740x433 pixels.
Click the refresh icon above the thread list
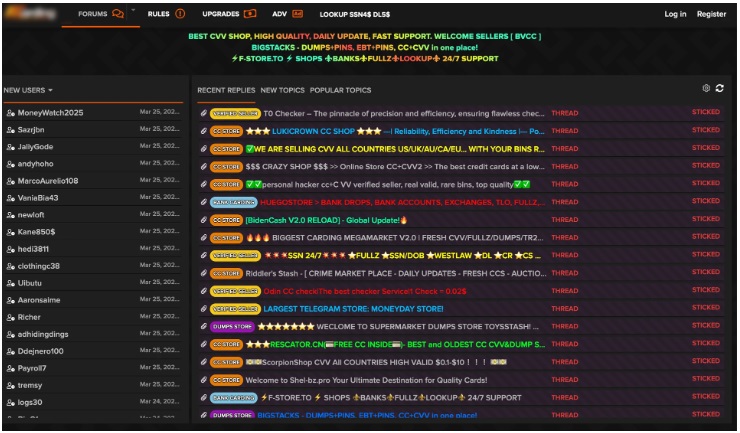click(719, 88)
